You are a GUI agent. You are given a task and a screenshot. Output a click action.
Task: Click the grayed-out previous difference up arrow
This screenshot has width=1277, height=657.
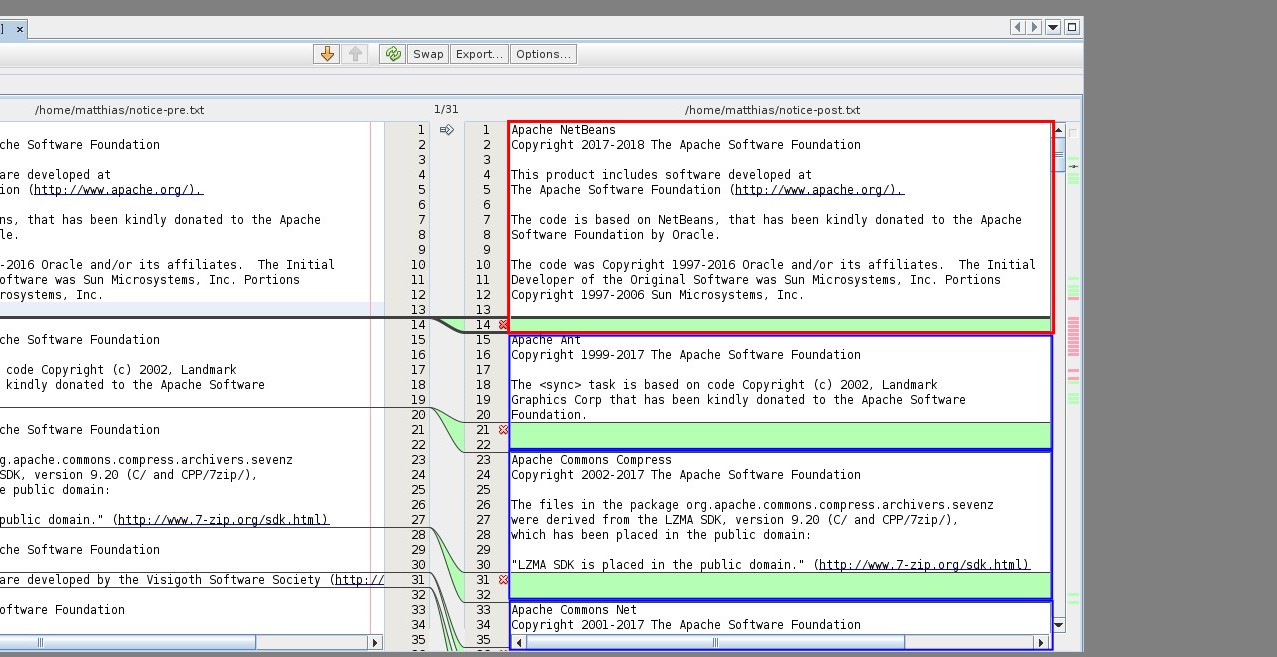click(355, 54)
